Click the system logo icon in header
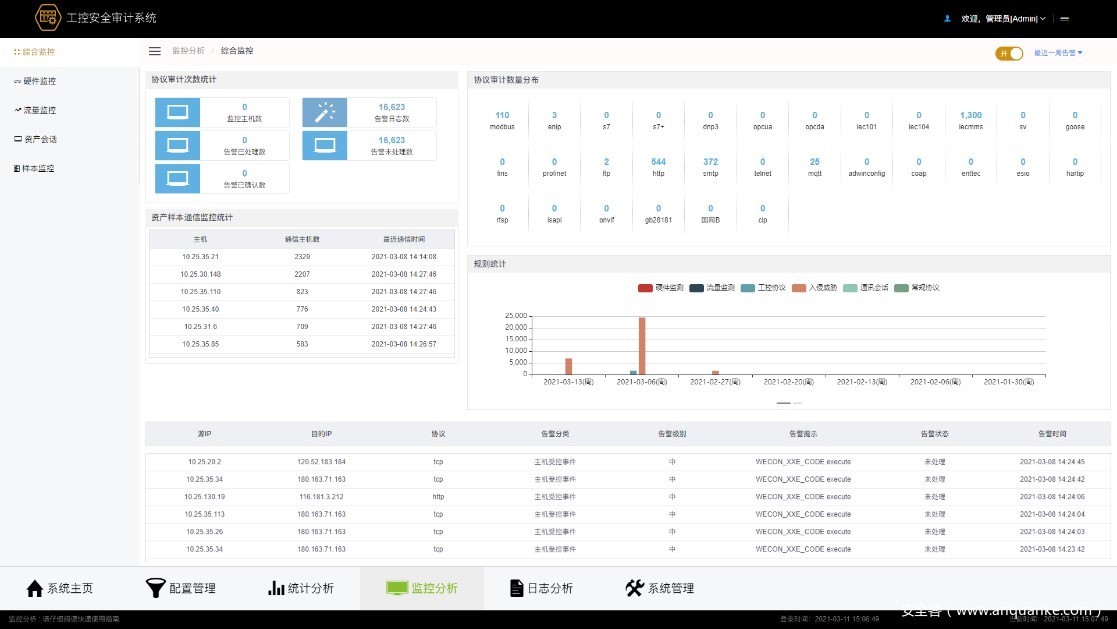 (47, 17)
